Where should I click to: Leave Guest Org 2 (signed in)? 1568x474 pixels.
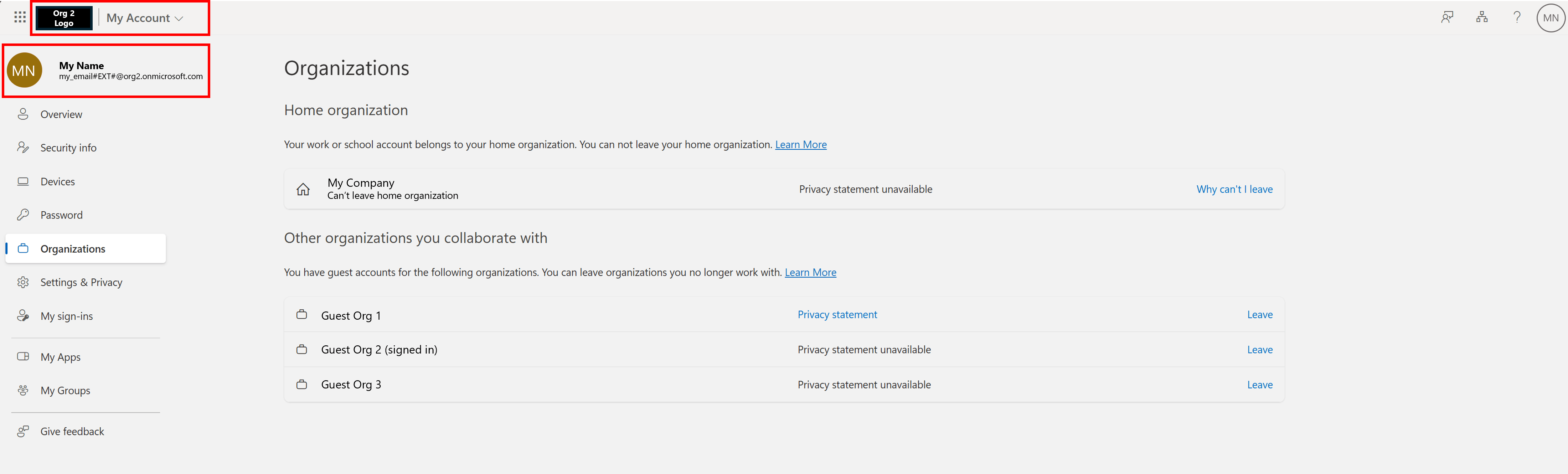pos(1259,350)
